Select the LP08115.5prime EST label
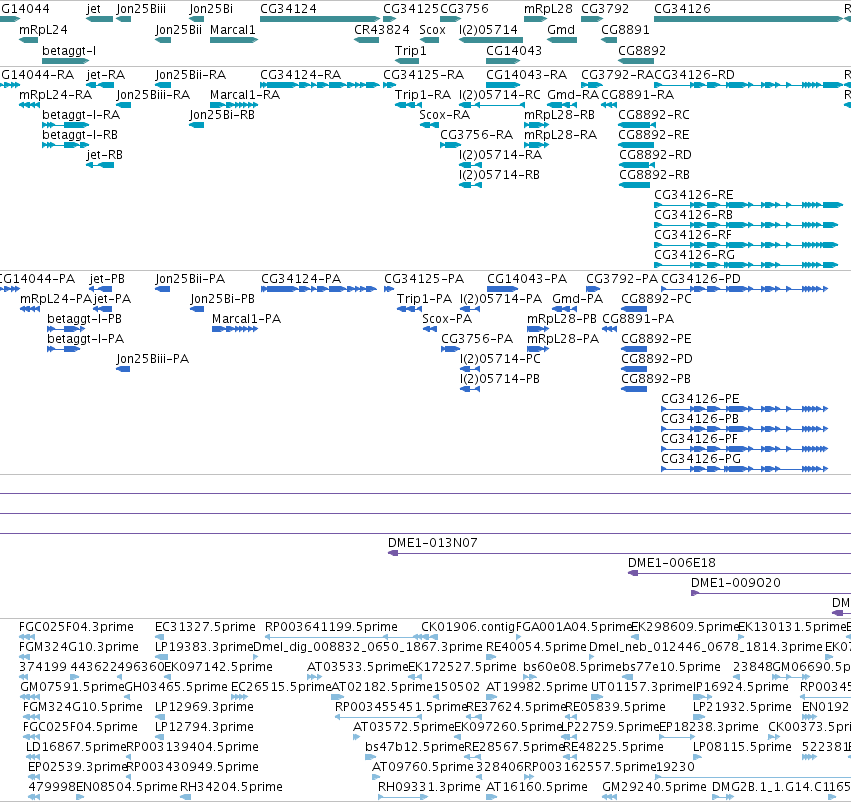The width and height of the screenshot is (851, 802). [742, 747]
